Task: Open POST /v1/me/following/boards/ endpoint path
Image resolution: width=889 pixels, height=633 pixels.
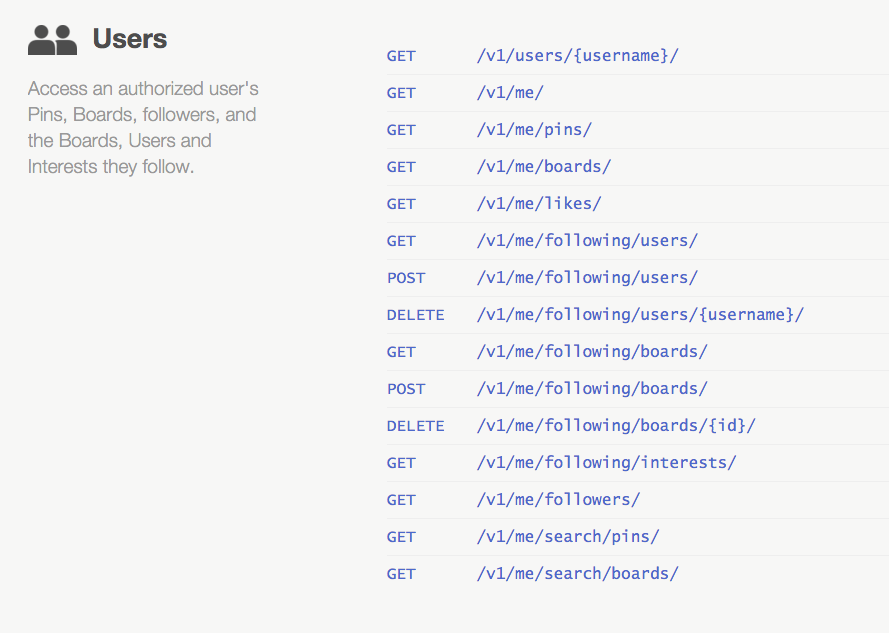Action: (x=592, y=389)
